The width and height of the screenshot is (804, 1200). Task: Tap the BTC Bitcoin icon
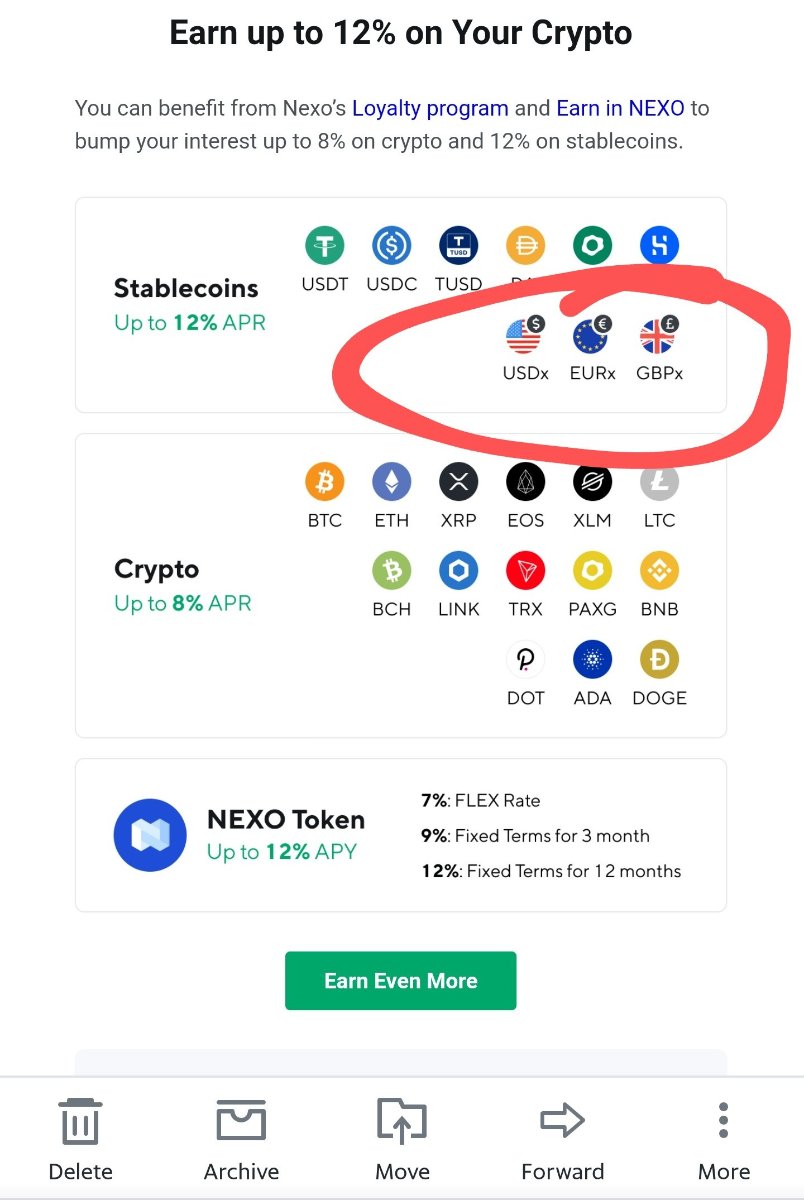point(324,482)
